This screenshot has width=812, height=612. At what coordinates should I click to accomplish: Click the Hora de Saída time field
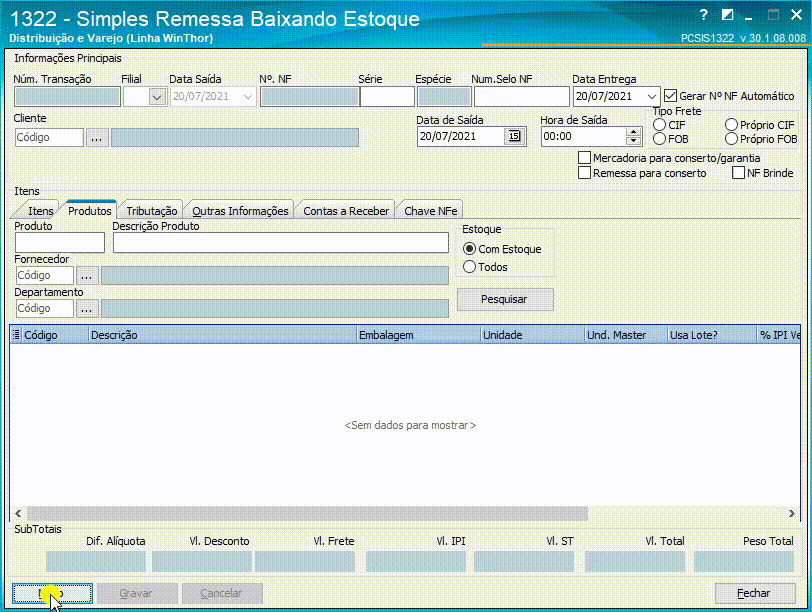(583, 137)
